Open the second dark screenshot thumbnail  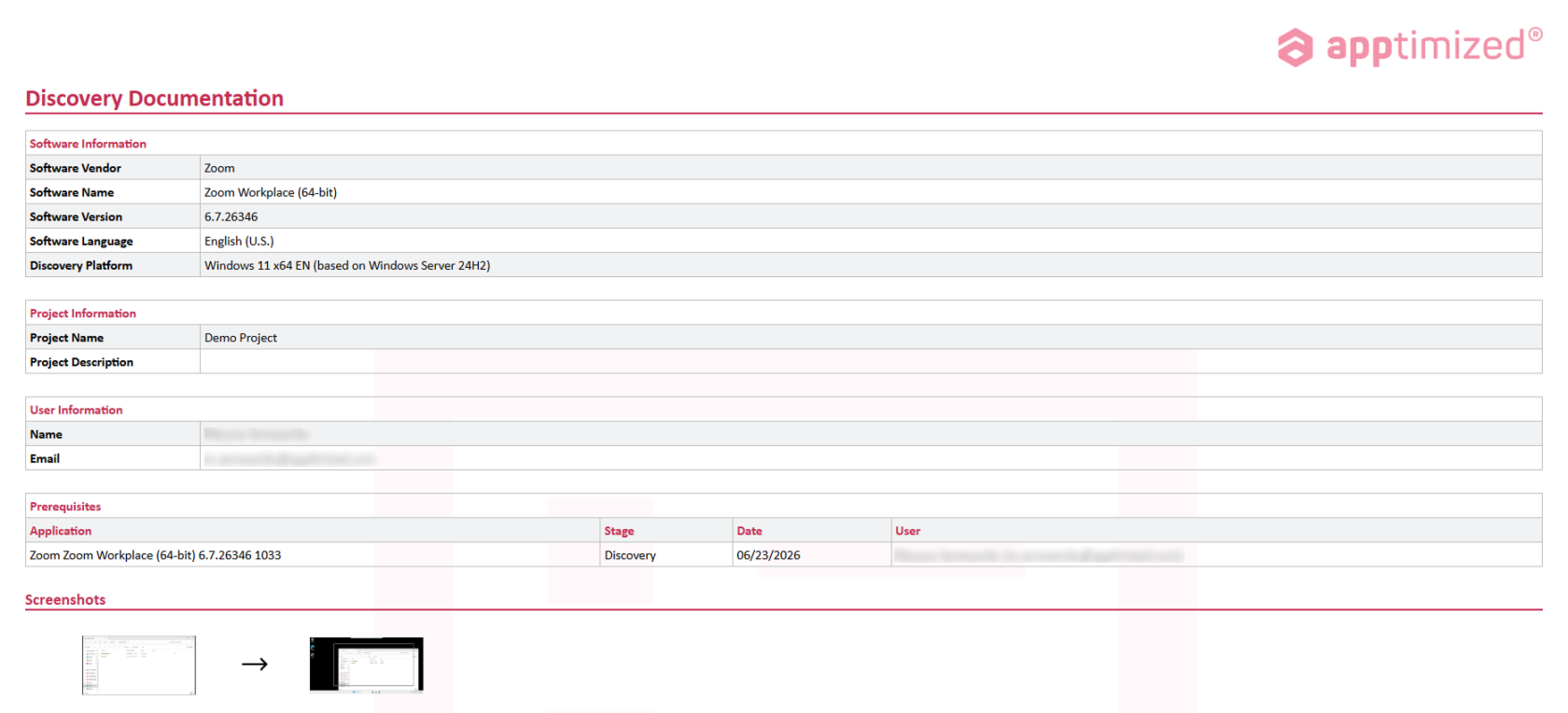click(x=366, y=664)
